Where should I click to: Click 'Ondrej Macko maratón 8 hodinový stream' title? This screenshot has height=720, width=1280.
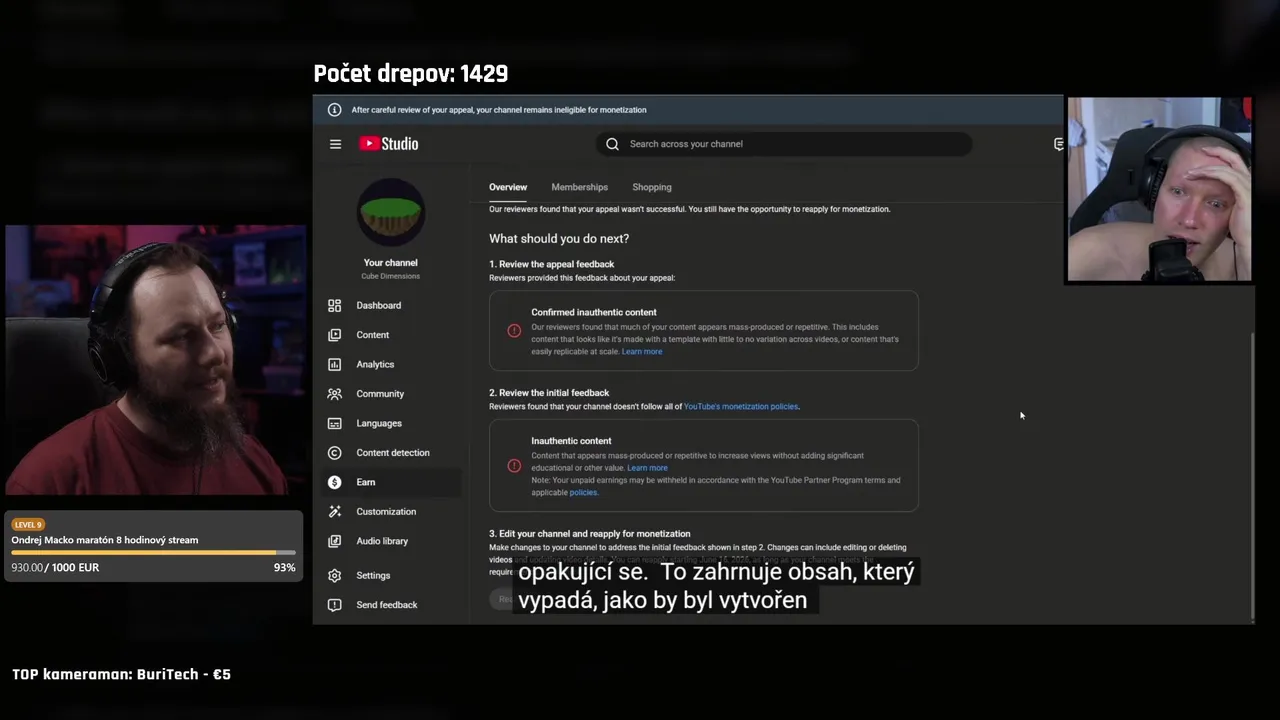pos(105,540)
